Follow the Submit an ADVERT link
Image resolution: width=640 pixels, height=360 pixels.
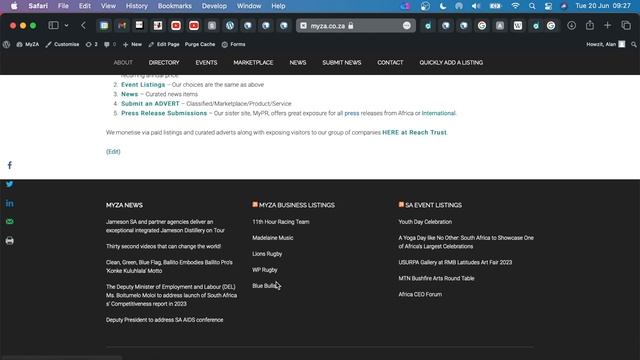[x=150, y=104]
